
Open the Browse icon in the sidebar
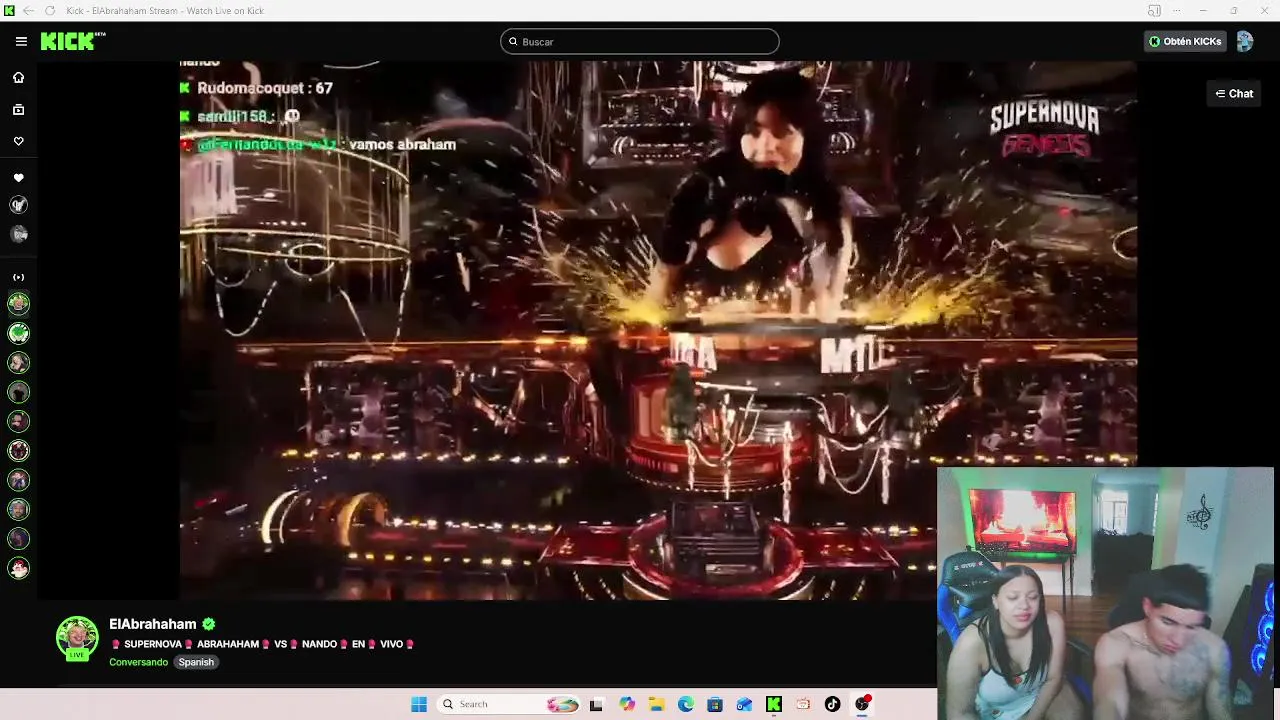(x=18, y=109)
